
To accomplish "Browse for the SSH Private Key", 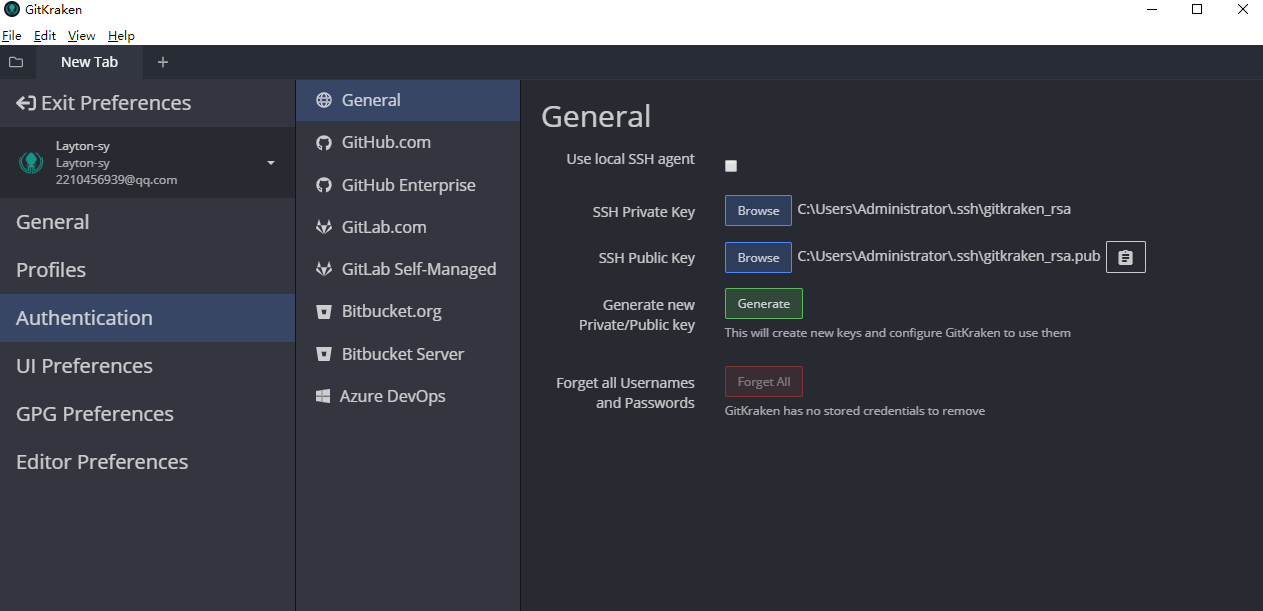I will [758, 210].
